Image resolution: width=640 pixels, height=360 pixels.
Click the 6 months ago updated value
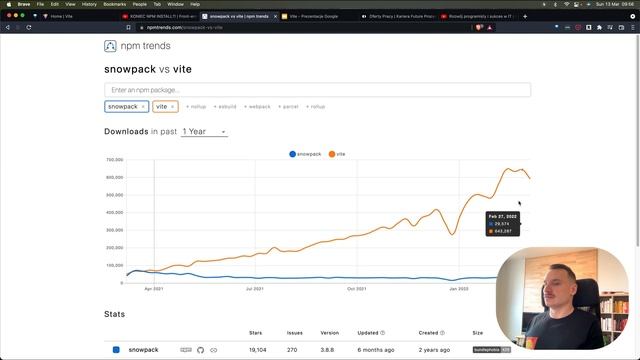(x=376, y=350)
